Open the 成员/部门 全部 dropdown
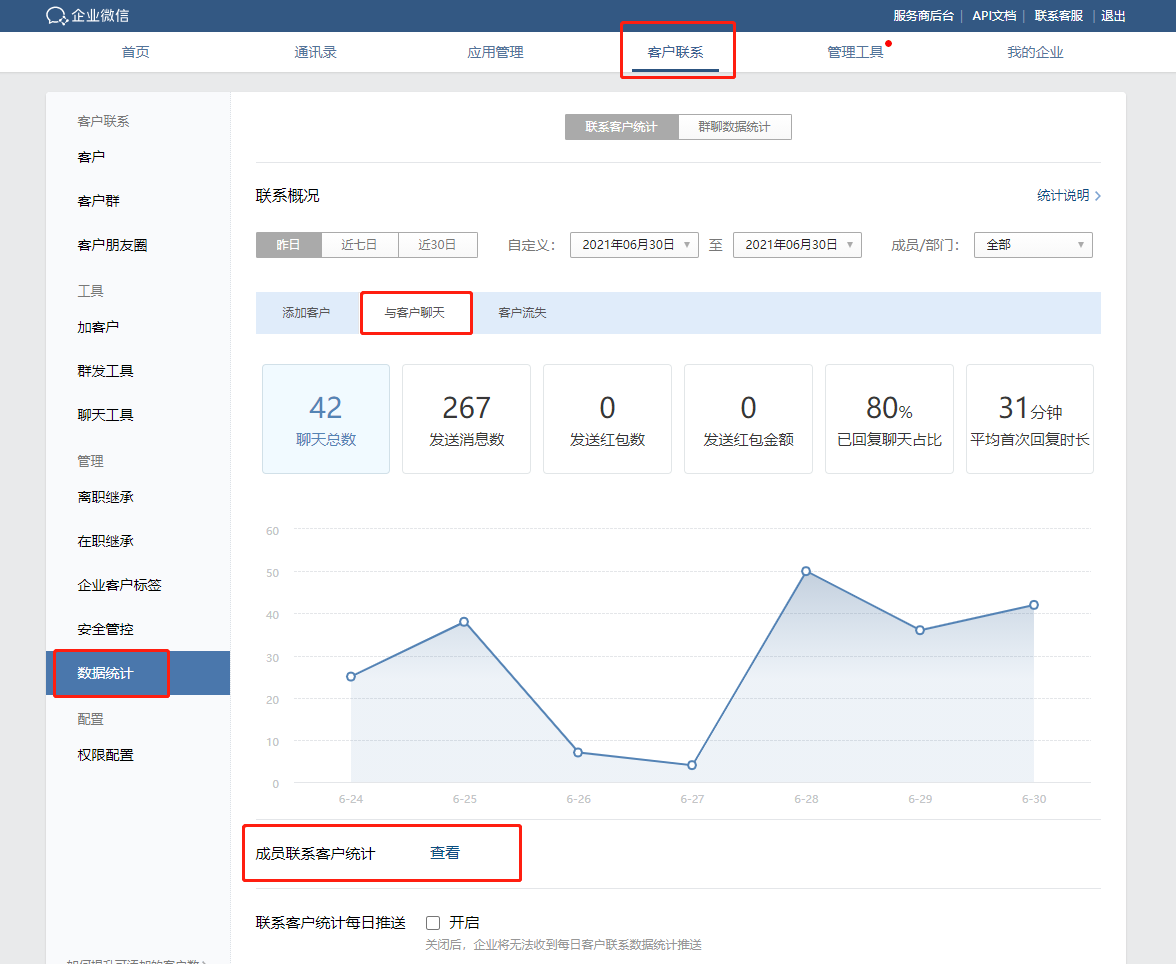 click(1033, 244)
